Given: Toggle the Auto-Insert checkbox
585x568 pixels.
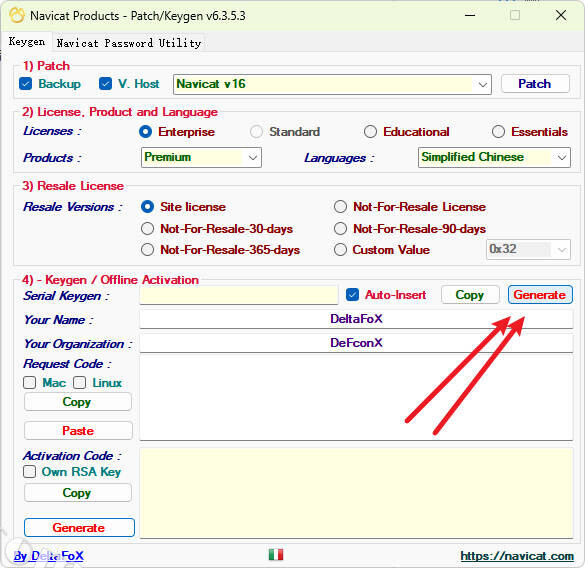Looking at the screenshot, I should click(x=353, y=295).
